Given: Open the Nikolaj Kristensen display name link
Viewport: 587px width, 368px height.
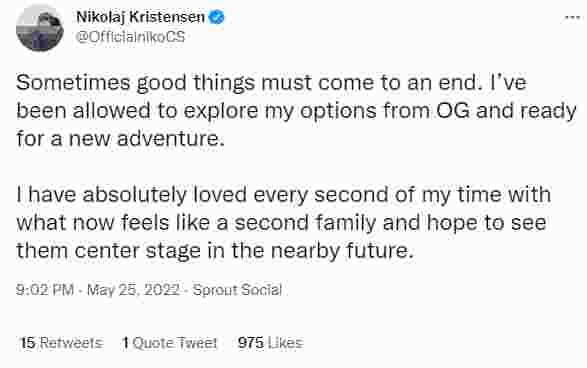Looking at the screenshot, I should [140, 17].
